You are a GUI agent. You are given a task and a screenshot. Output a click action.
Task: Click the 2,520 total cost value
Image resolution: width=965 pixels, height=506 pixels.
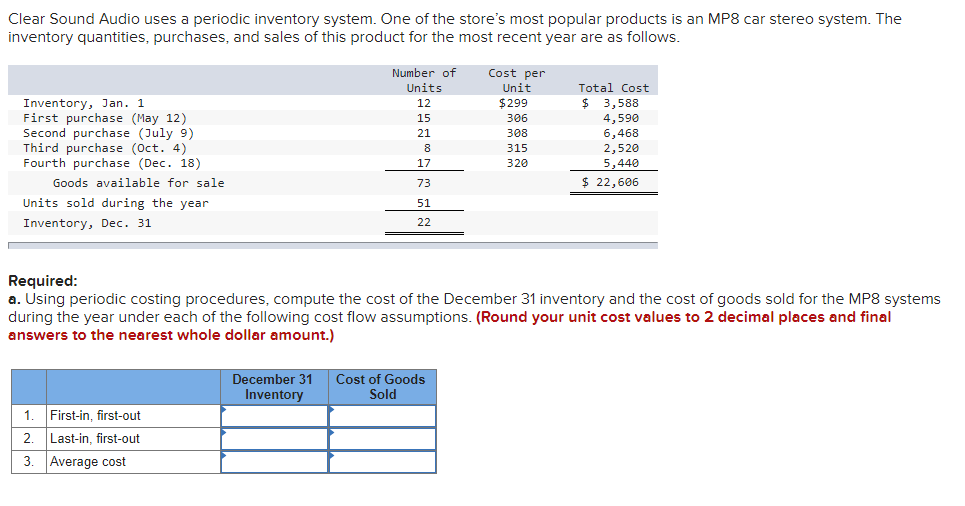point(621,148)
